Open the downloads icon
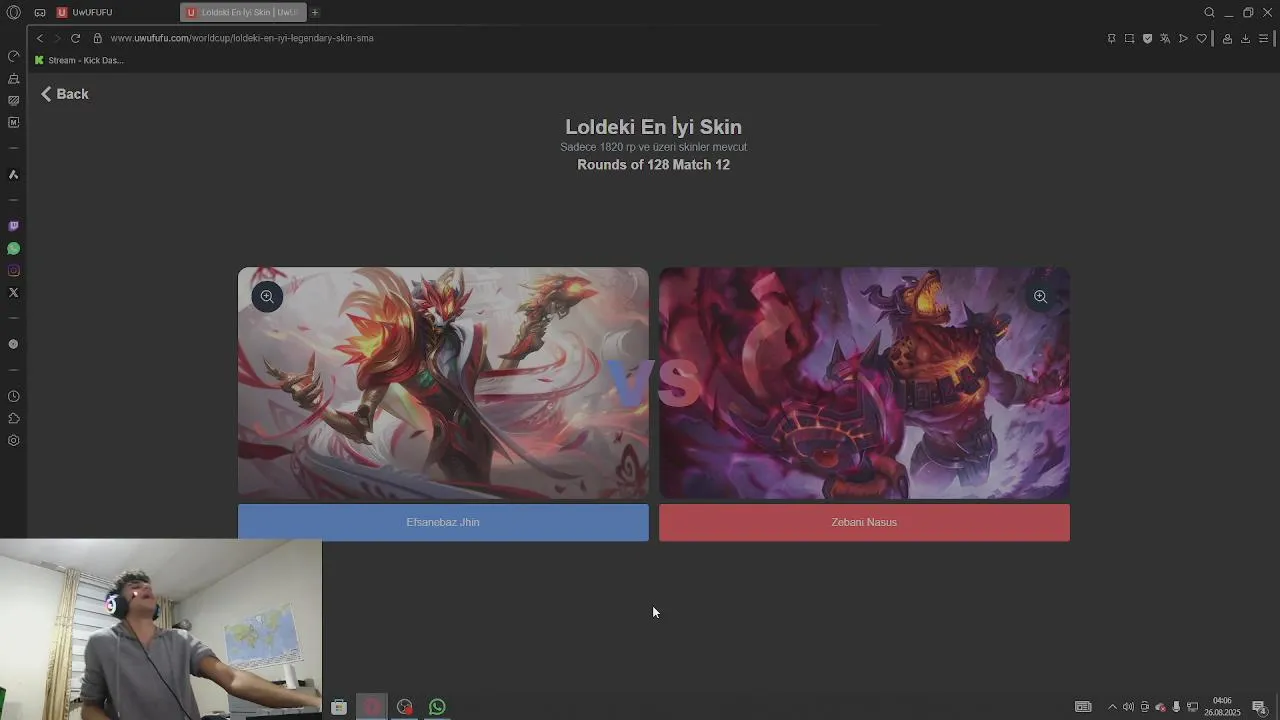 point(1245,38)
